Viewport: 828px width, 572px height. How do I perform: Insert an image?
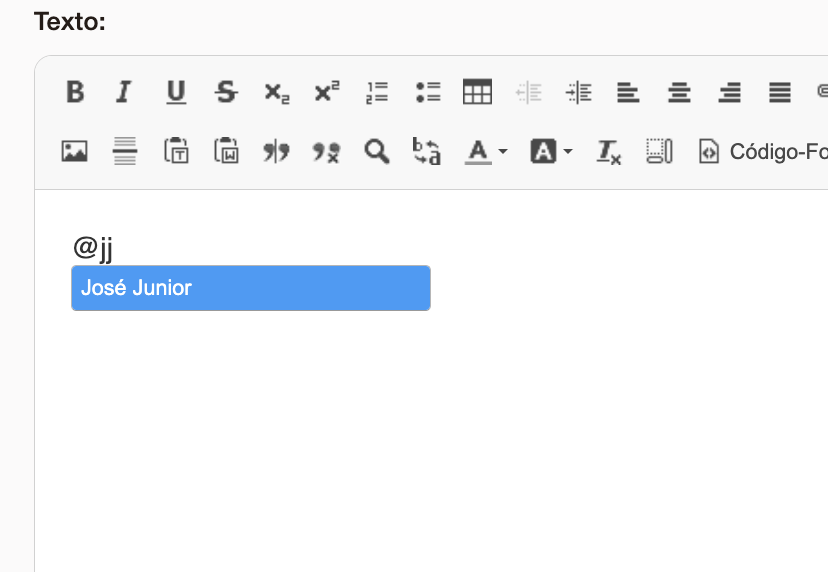coord(75,152)
